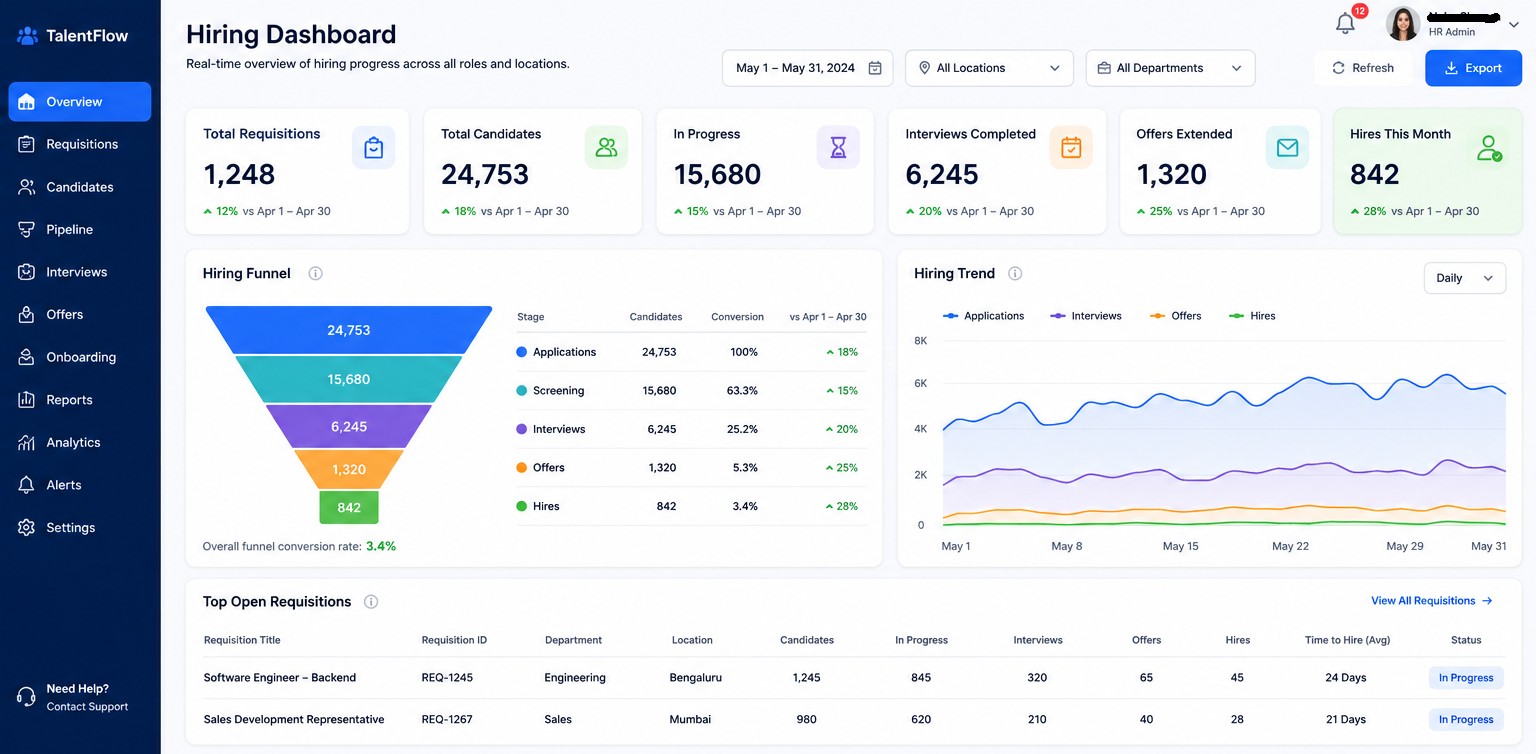Click the Interviews Completed calendar icon

click(x=1070, y=148)
